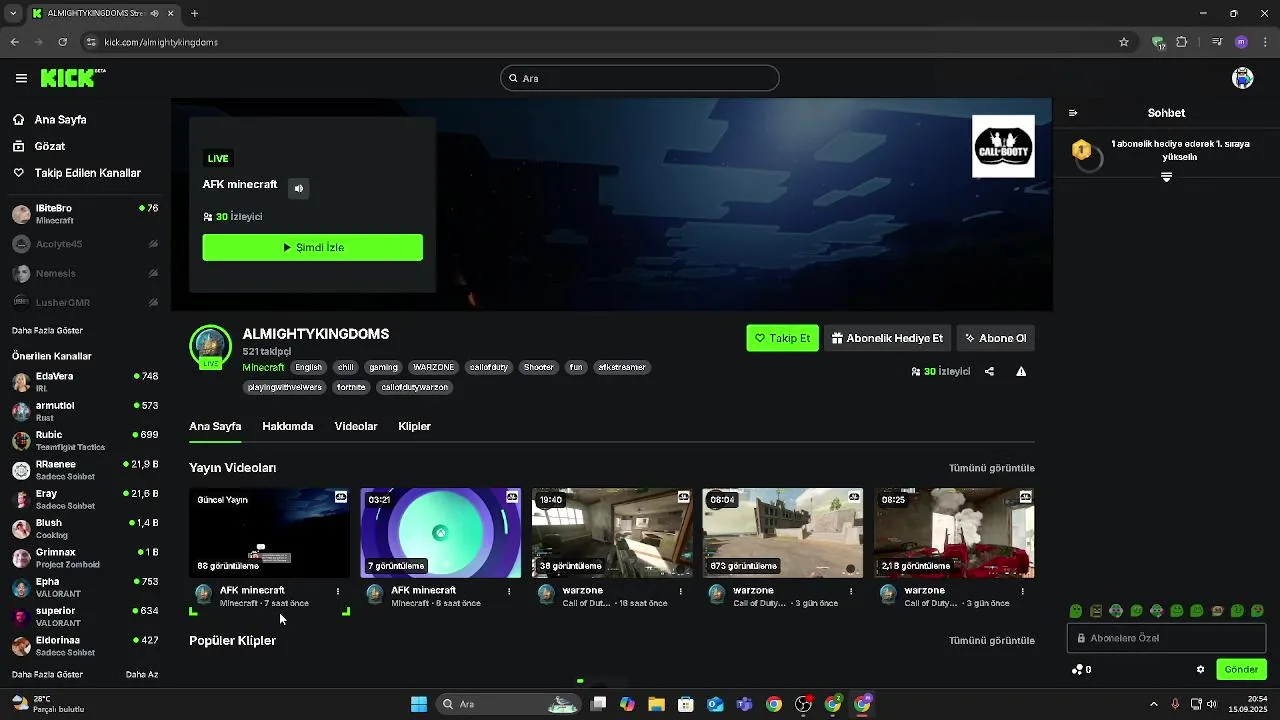
Task: Collapse recommended channels with Daha Az
Action: pyautogui.click(x=142, y=675)
